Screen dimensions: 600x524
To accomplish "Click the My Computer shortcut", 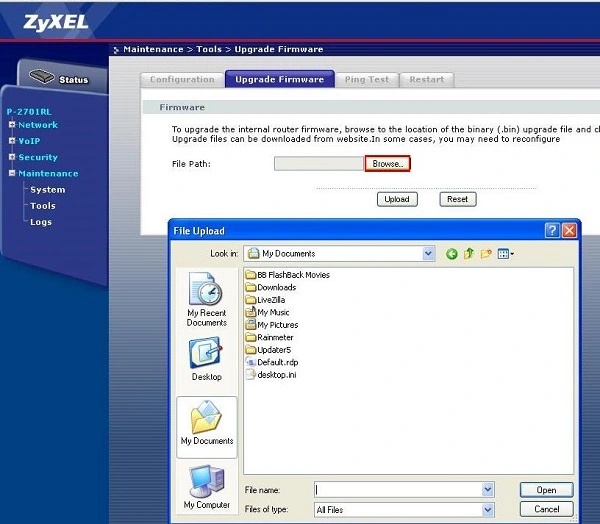I will 206,487.
